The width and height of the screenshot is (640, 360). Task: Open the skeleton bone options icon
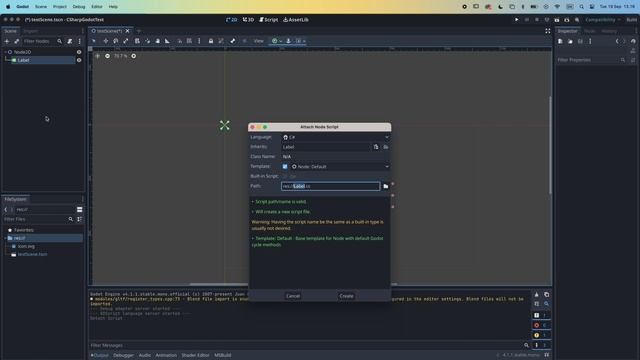pyautogui.click(x=233, y=41)
